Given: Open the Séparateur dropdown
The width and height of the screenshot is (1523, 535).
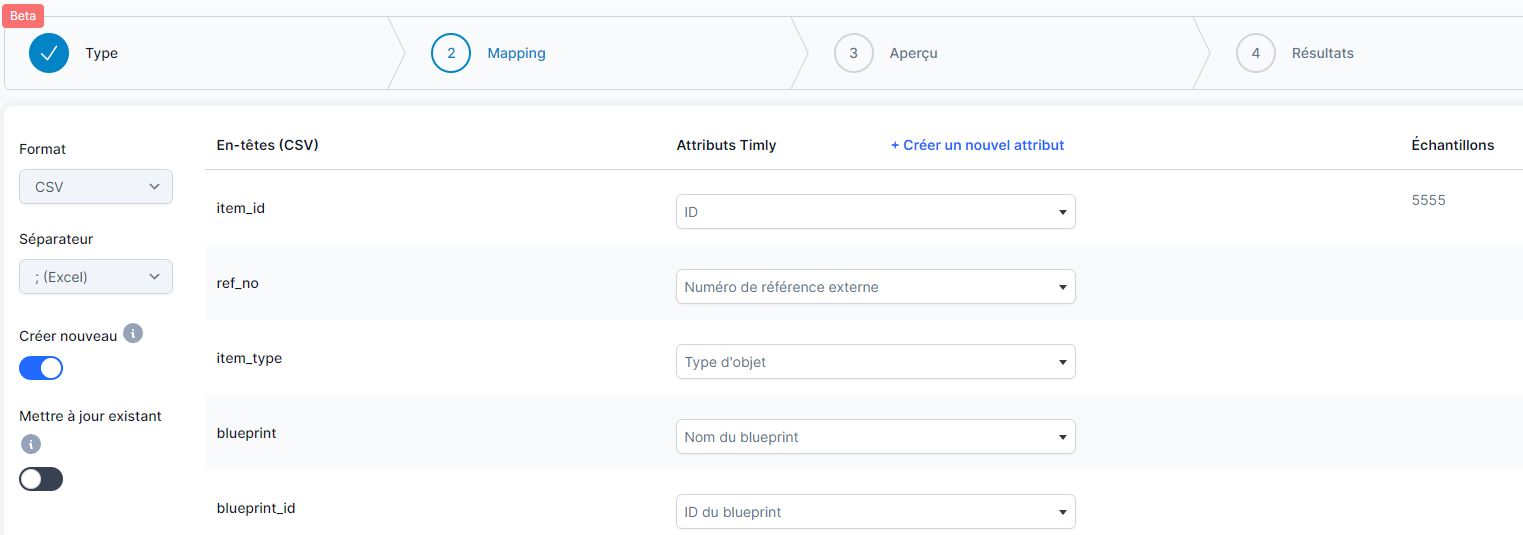Looking at the screenshot, I should click(96, 277).
